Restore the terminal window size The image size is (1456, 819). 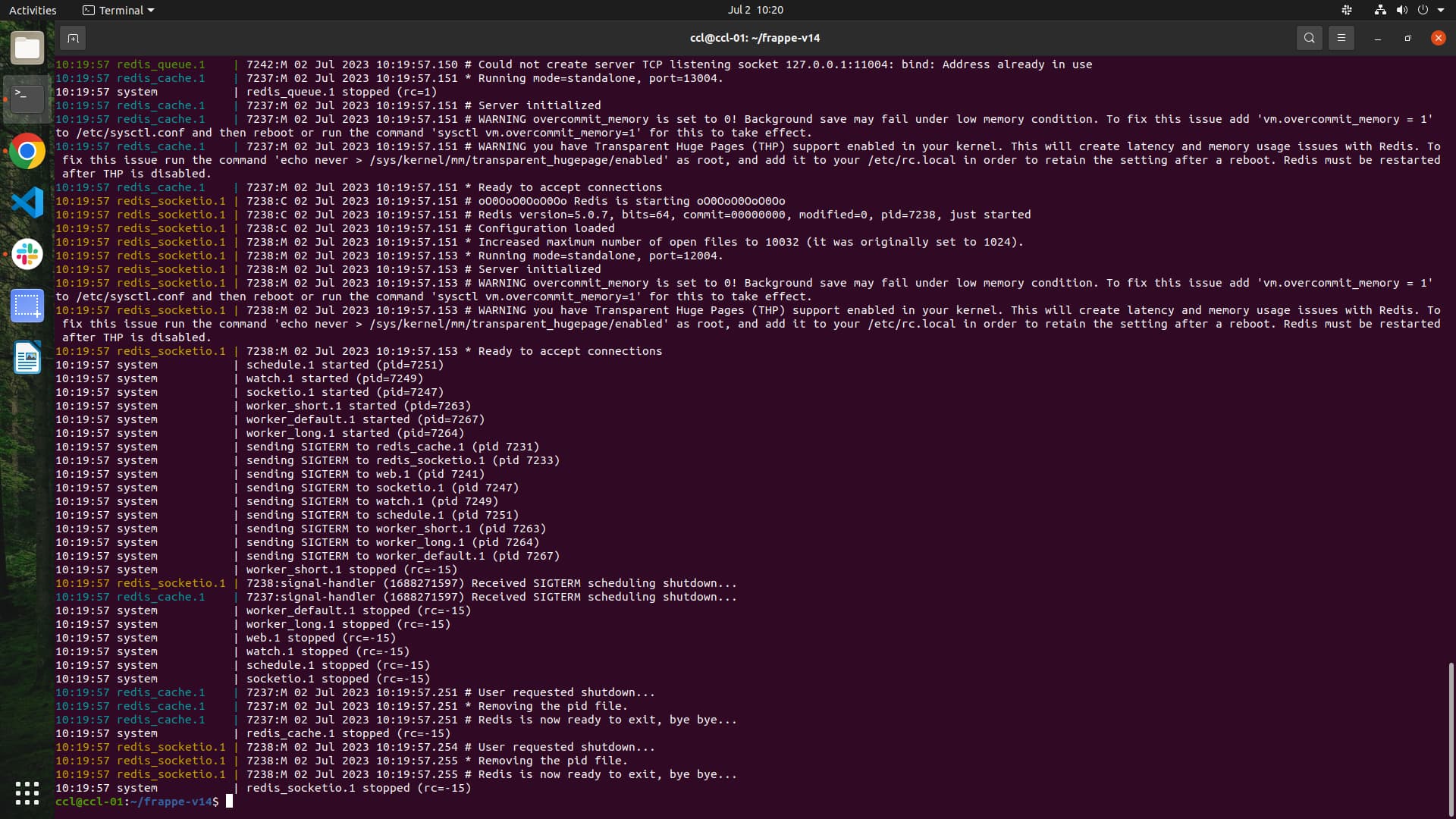pyautogui.click(x=1407, y=38)
